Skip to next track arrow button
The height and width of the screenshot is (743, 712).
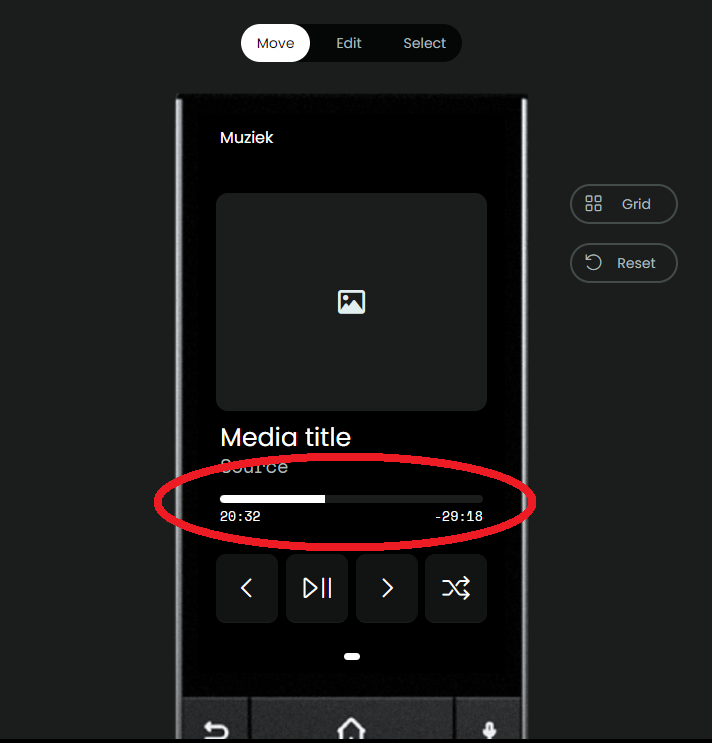point(387,588)
